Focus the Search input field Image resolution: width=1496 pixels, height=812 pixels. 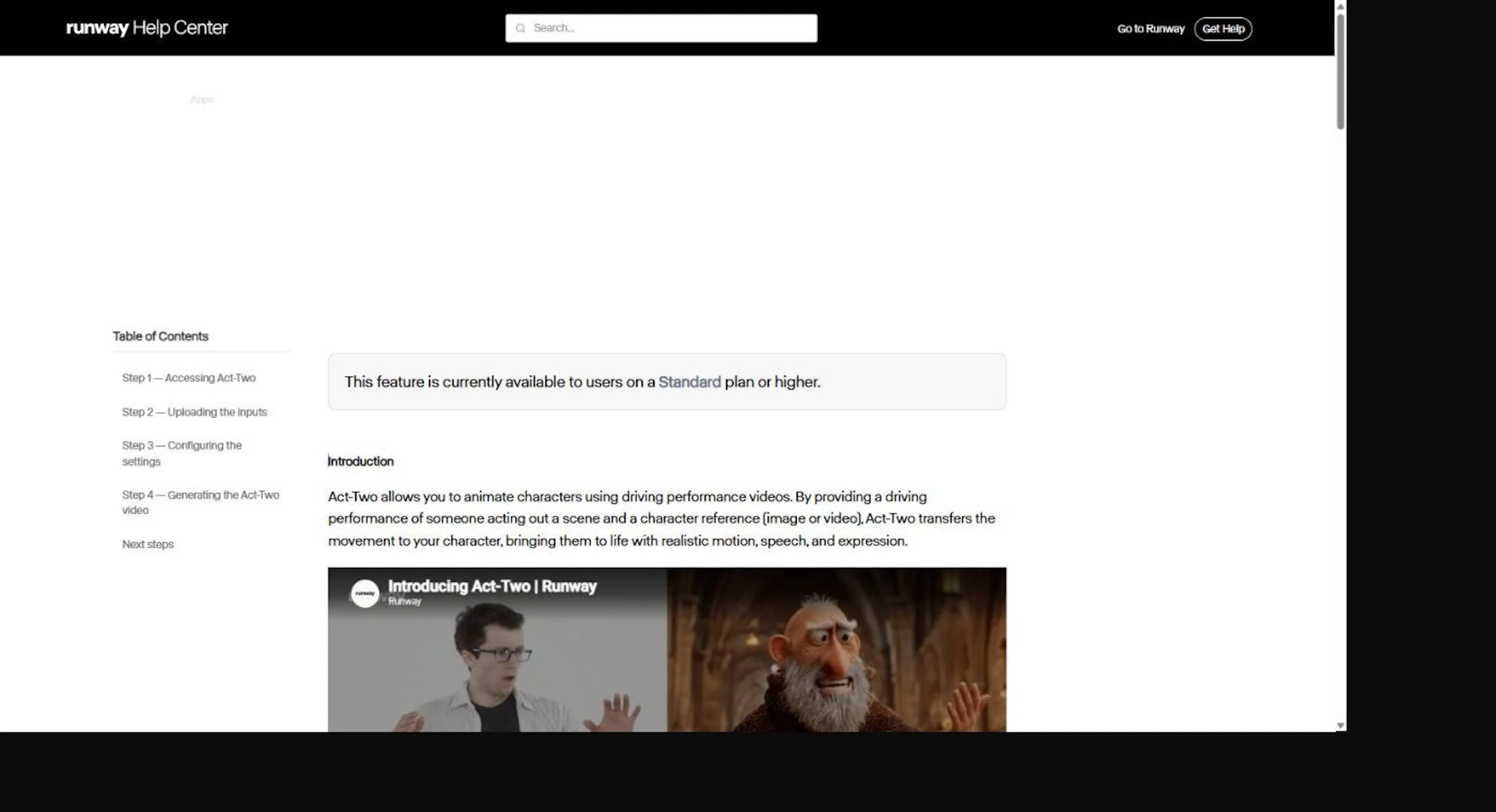(x=661, y=28)
